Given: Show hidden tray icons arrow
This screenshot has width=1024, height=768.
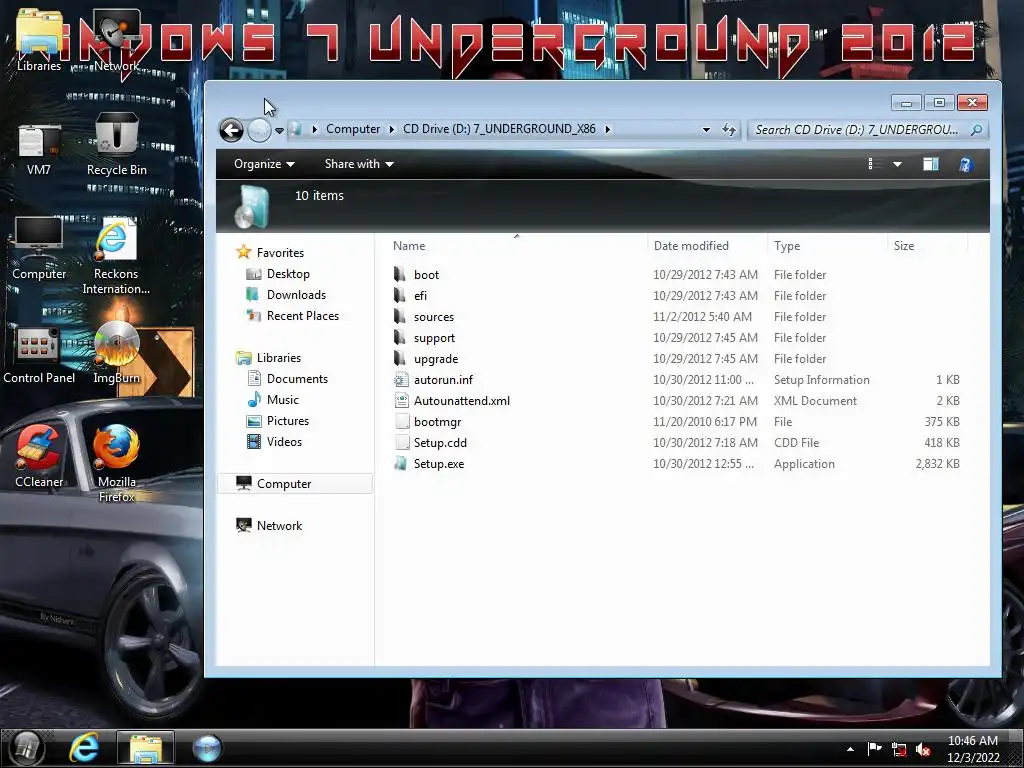Looking at the screenshot, I should pyautogui.click(x=850, y=749).
